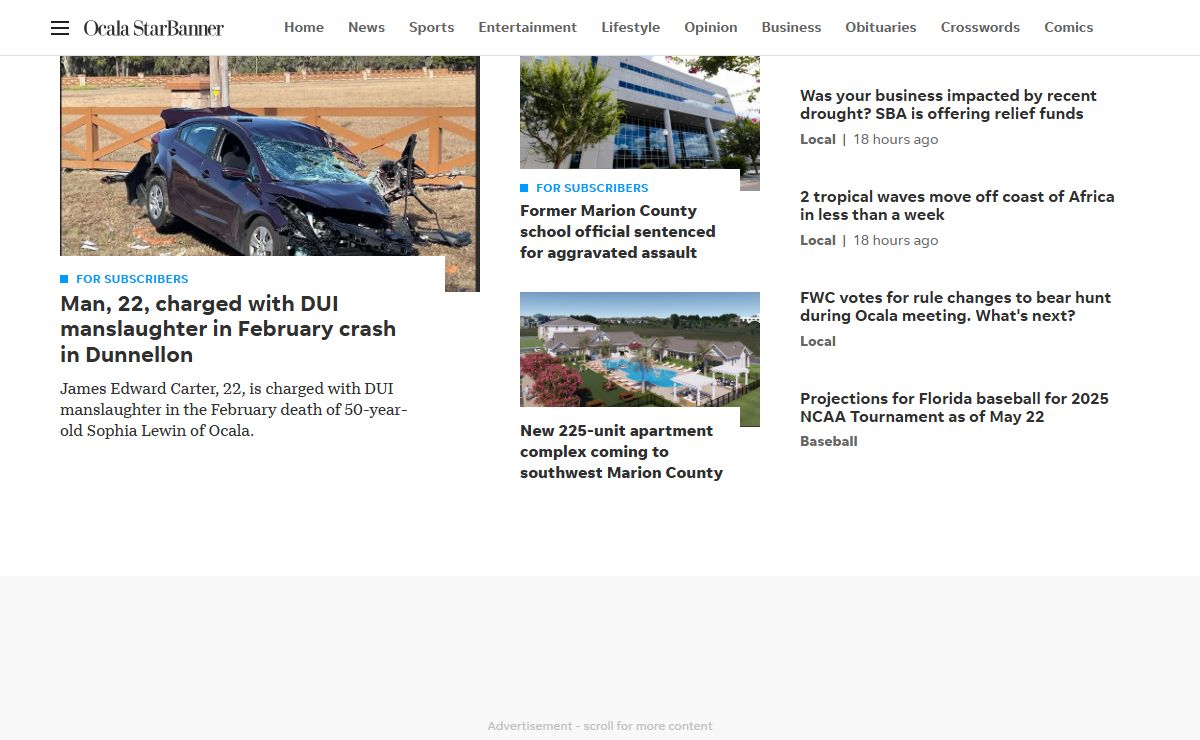Image resolution: width=1200 pixels, height=740 pixels.
Task: Click Local label under FWC story
Action: point(818,341)
